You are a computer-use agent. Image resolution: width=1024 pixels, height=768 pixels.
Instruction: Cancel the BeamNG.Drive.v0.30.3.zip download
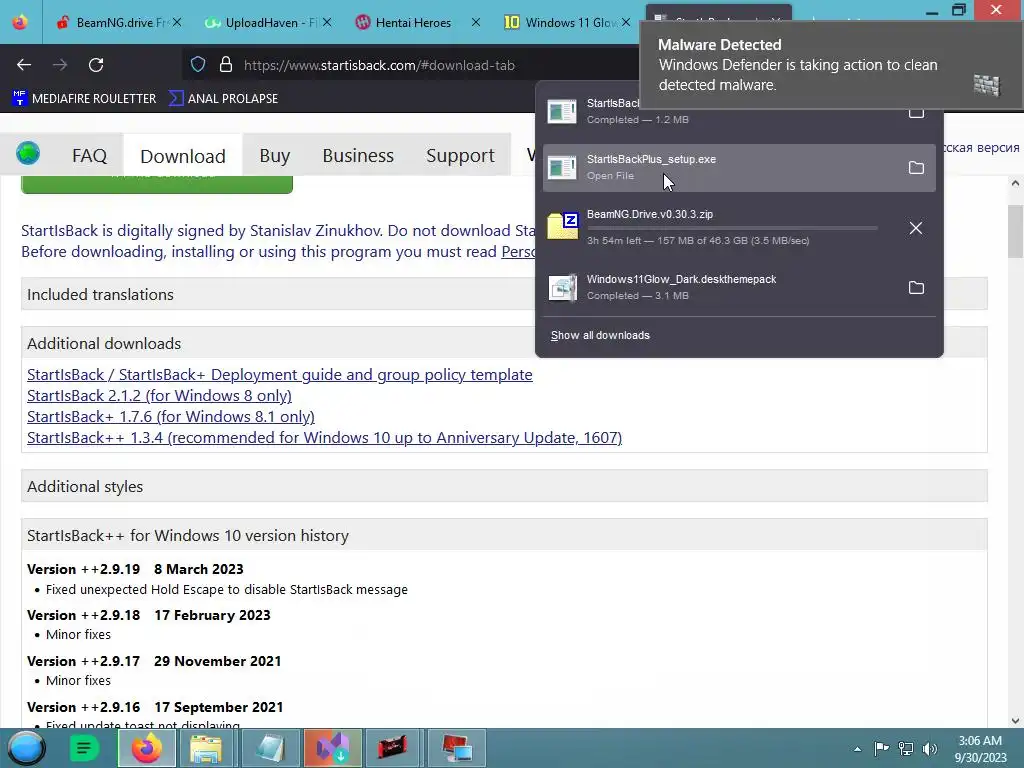click(916, 228)
